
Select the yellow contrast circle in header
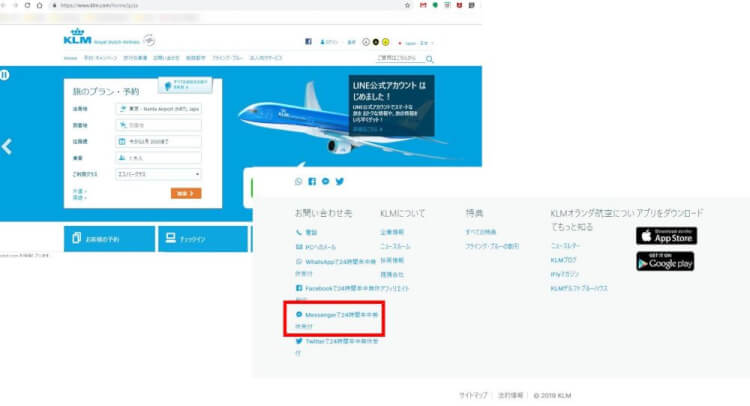click(386, 42)
